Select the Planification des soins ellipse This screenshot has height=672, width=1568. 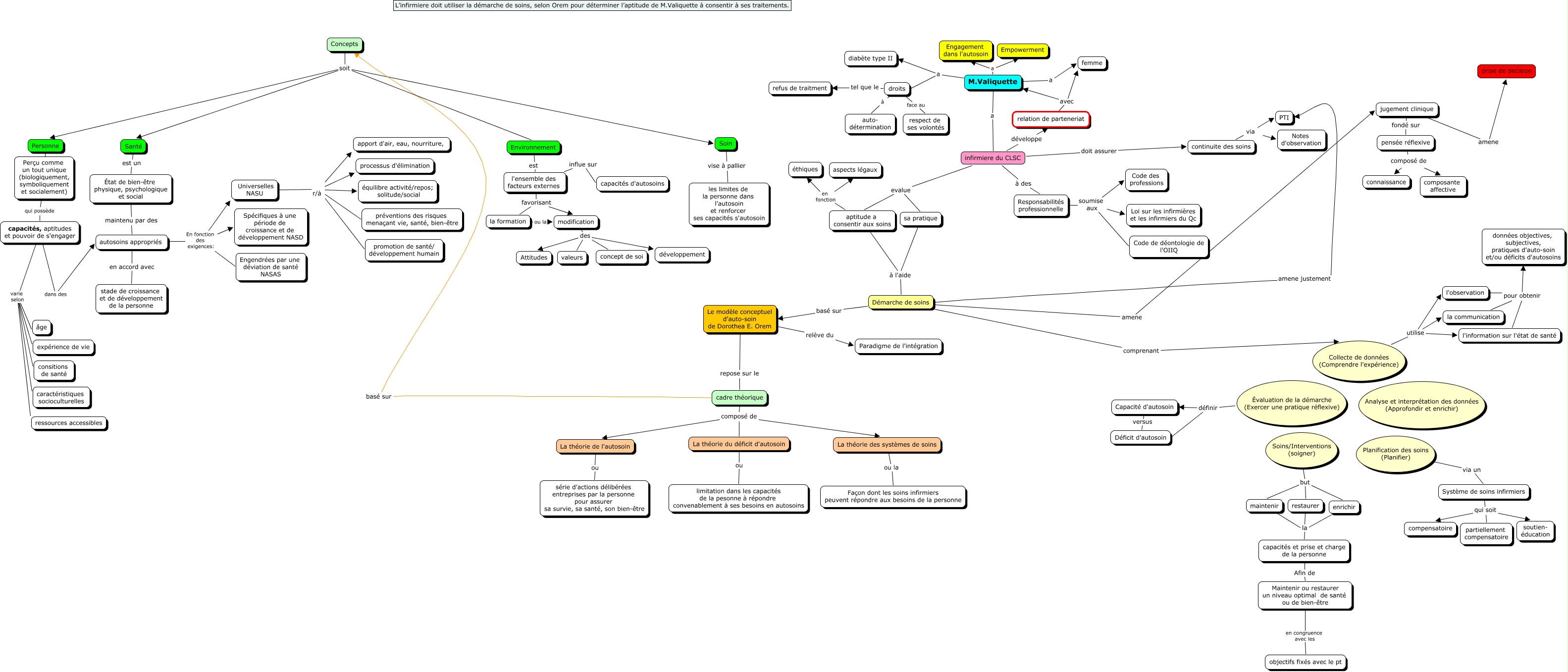pyautogui.click(x=1395, y=454)
